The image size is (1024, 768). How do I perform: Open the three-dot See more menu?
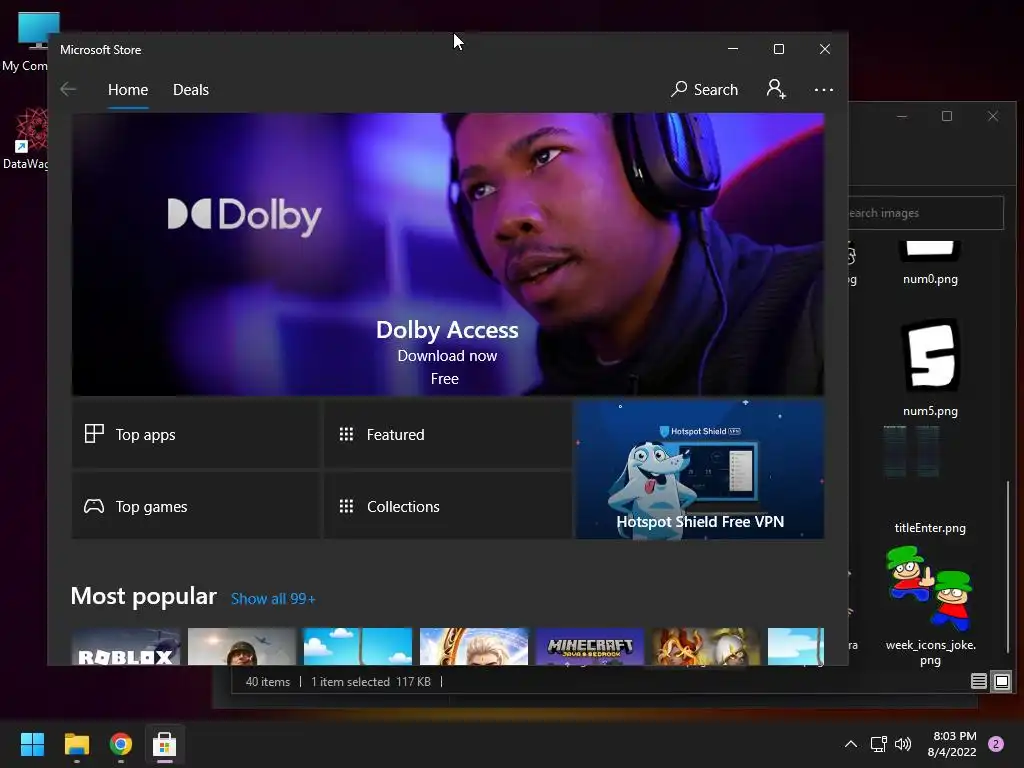(824, 89)
